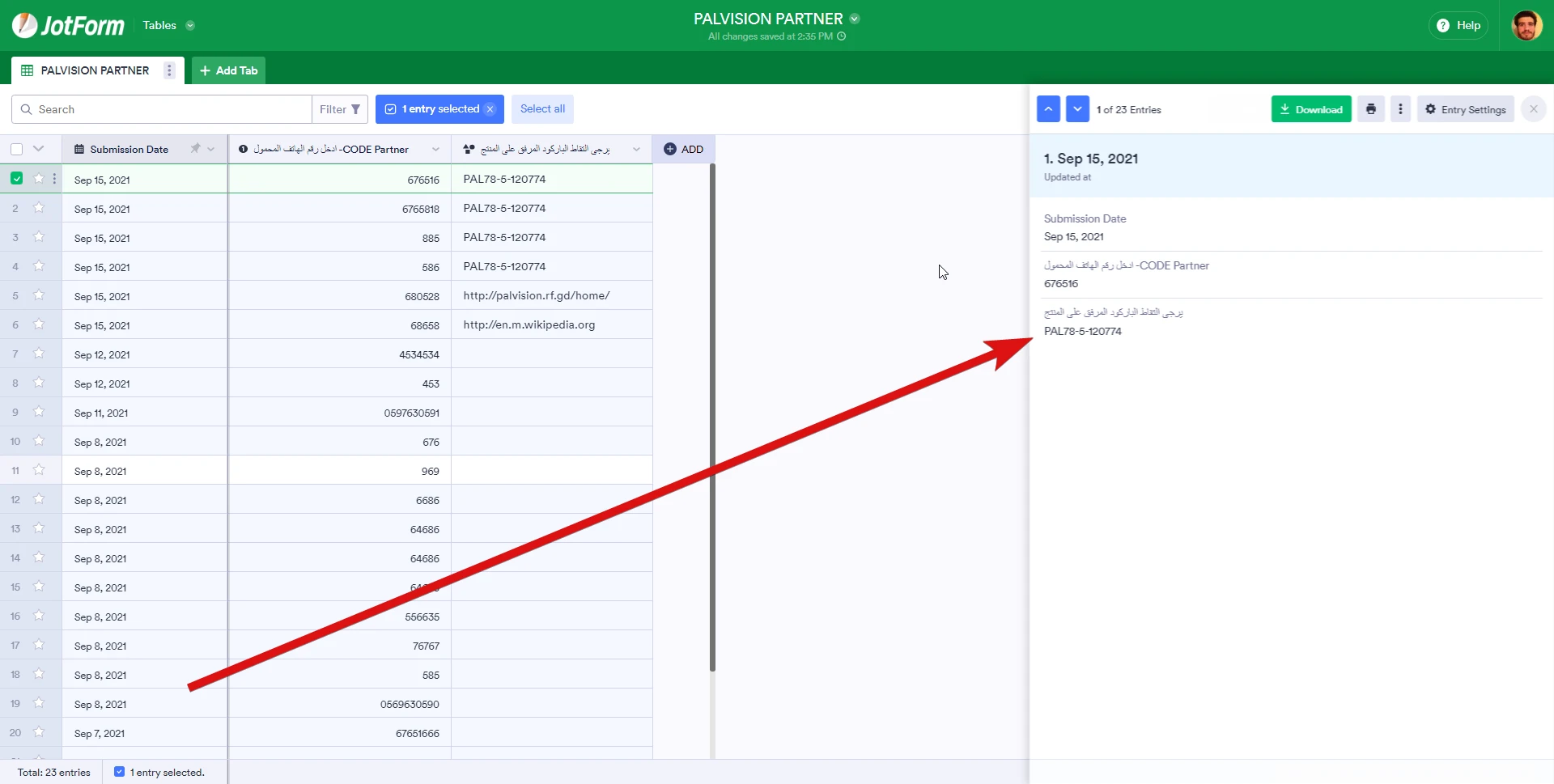Star the row 2 entry
This screenshot has height=784, width=1554.
[39, 208]
